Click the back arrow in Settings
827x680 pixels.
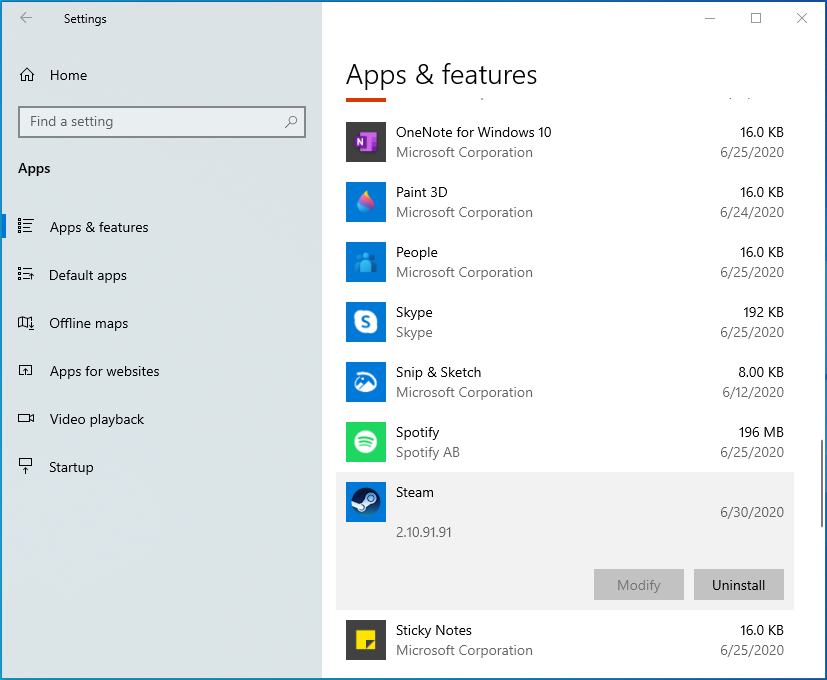coord(25,18)
